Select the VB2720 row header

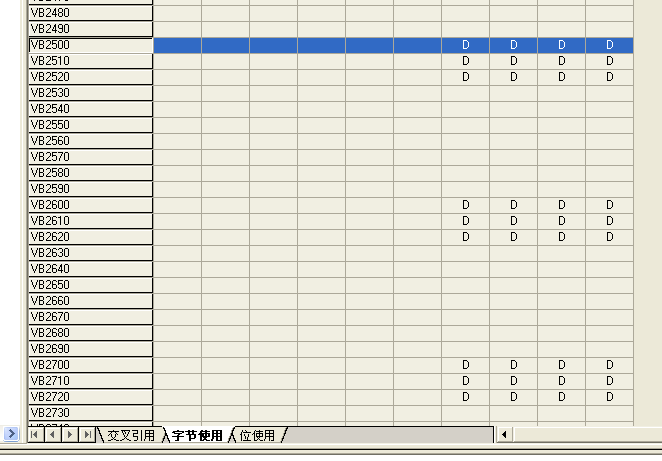(x=90, y=397)
